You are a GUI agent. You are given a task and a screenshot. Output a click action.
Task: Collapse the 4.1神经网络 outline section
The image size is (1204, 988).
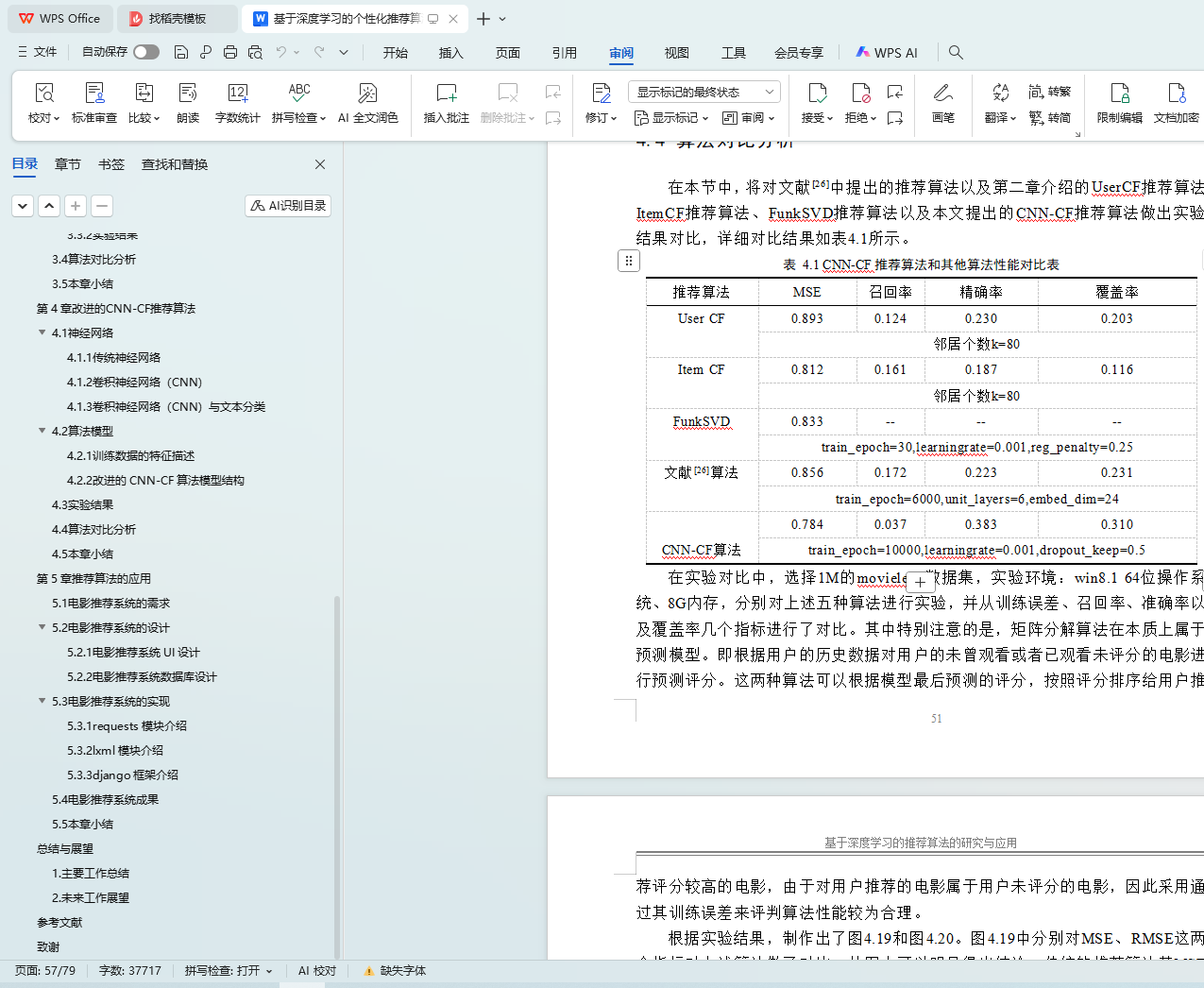coord(42,332)
